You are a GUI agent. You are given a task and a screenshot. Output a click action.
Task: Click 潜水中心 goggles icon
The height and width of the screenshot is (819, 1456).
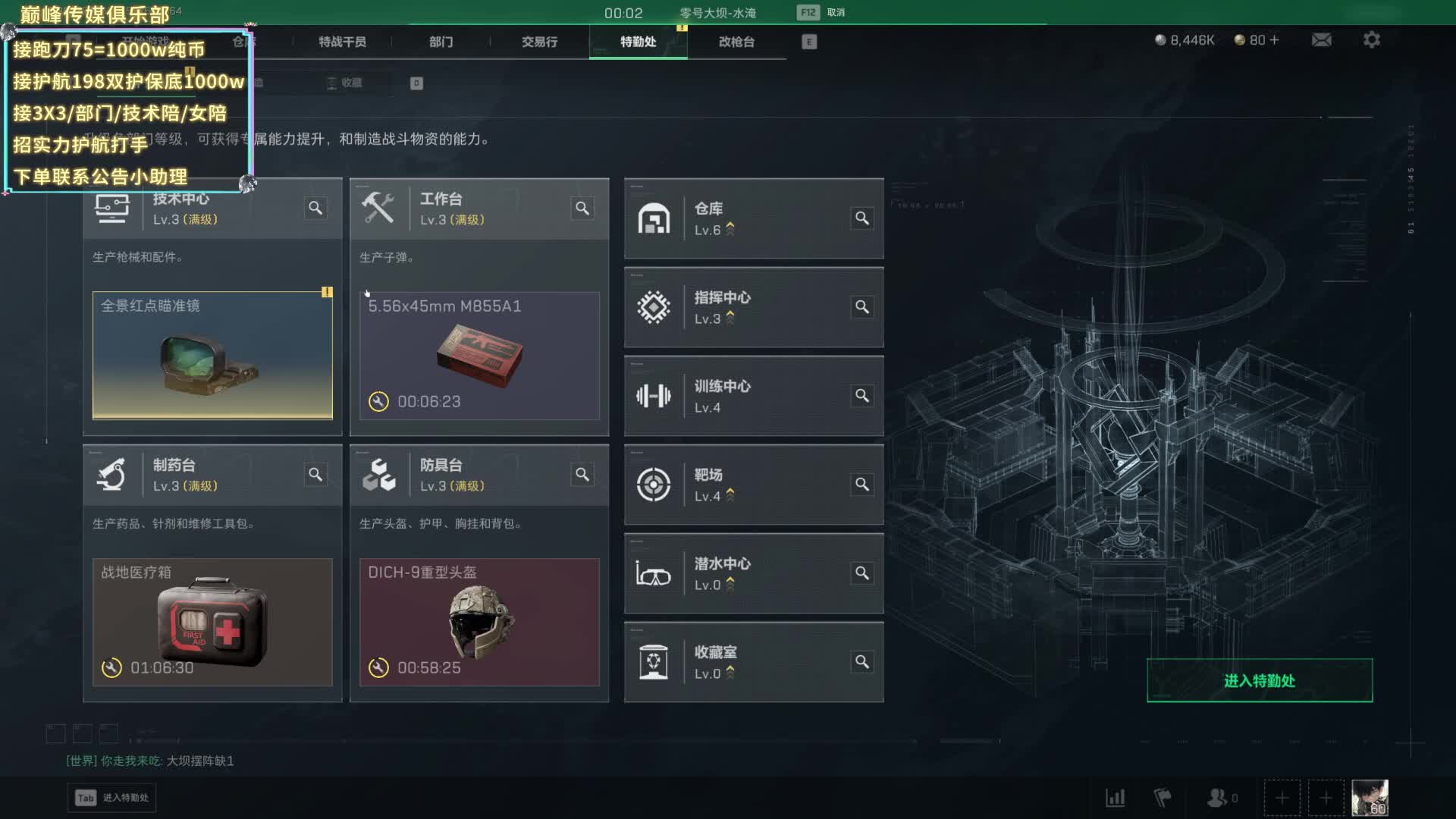click(x=653, y=573)
